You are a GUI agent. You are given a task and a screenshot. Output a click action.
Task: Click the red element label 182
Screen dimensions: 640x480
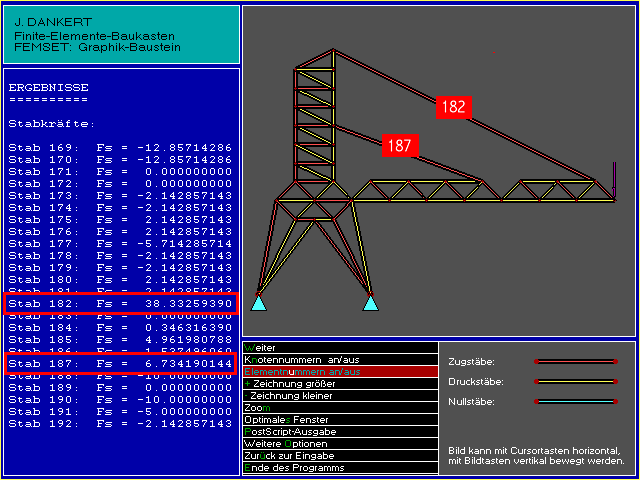(452, 107)
